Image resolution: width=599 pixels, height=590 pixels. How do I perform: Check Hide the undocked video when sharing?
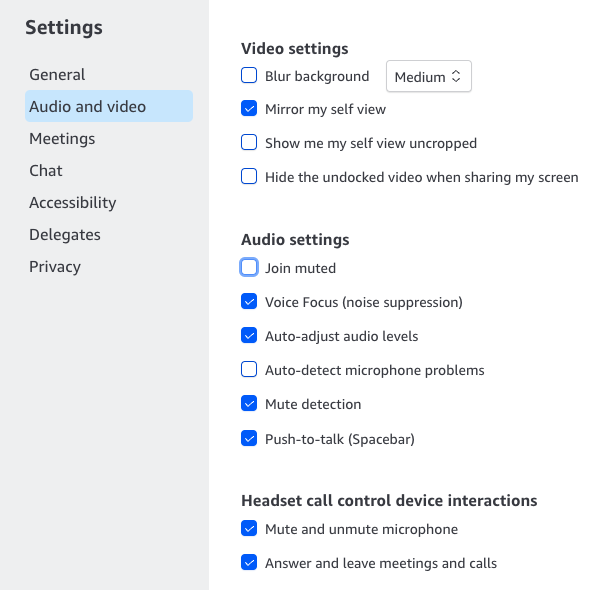[x=249, y=176]
